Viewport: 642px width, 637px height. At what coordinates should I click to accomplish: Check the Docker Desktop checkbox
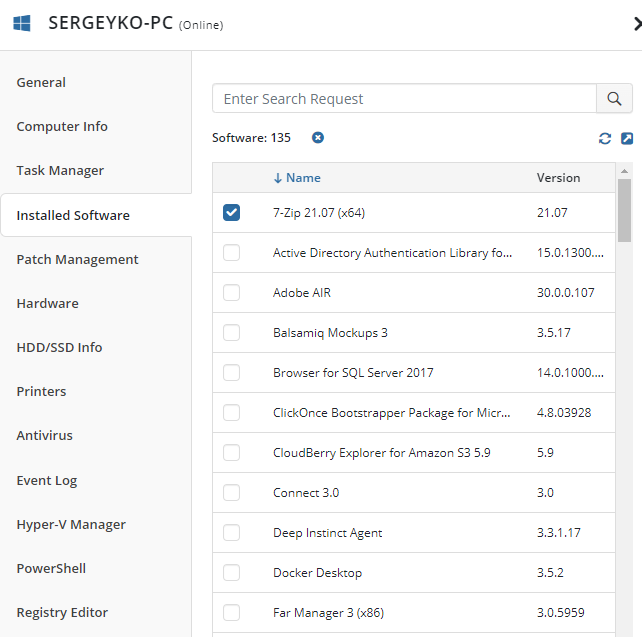click(231, 573)
